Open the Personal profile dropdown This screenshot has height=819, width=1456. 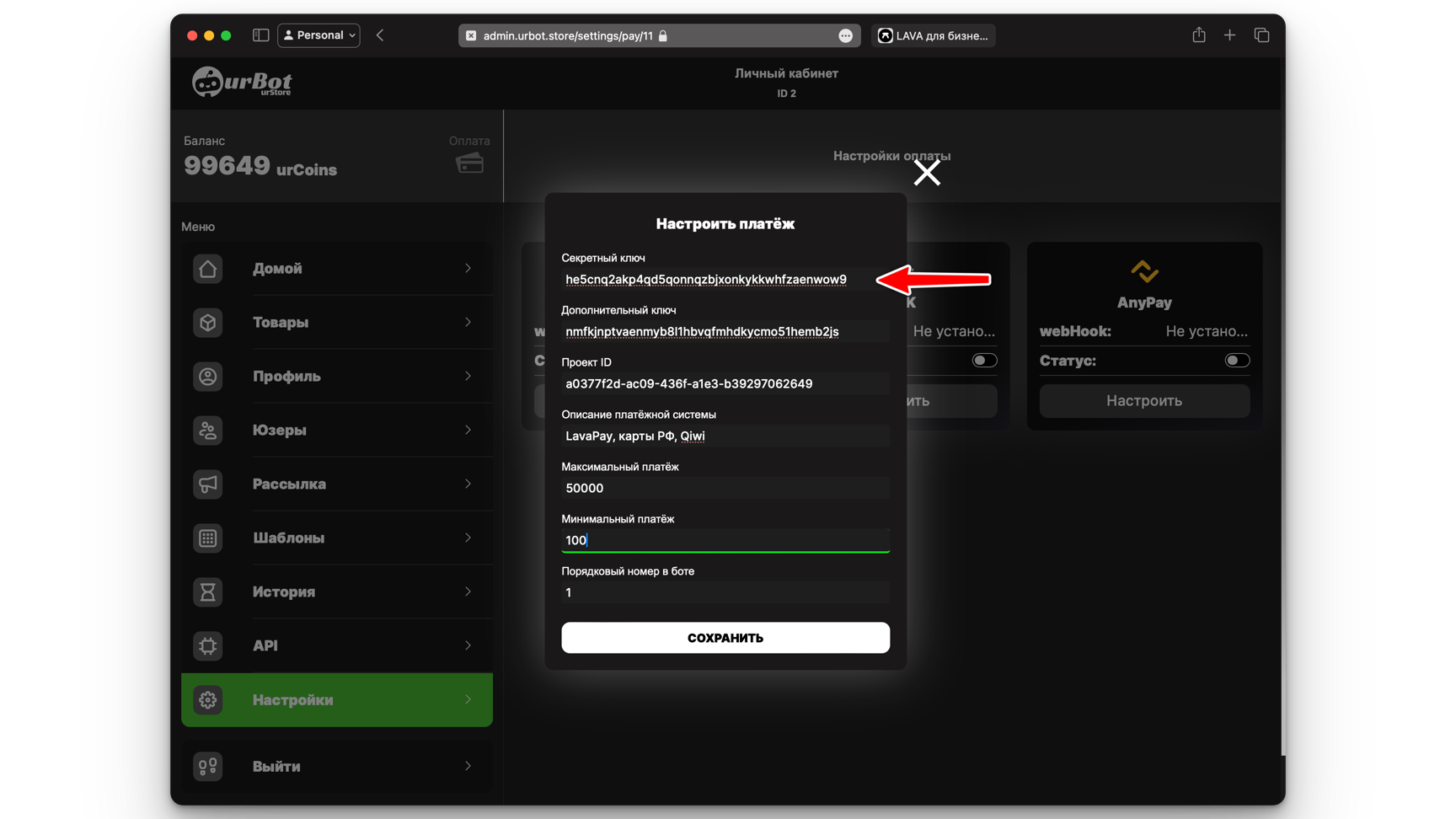pyautogui.click(x=318, y=35)
